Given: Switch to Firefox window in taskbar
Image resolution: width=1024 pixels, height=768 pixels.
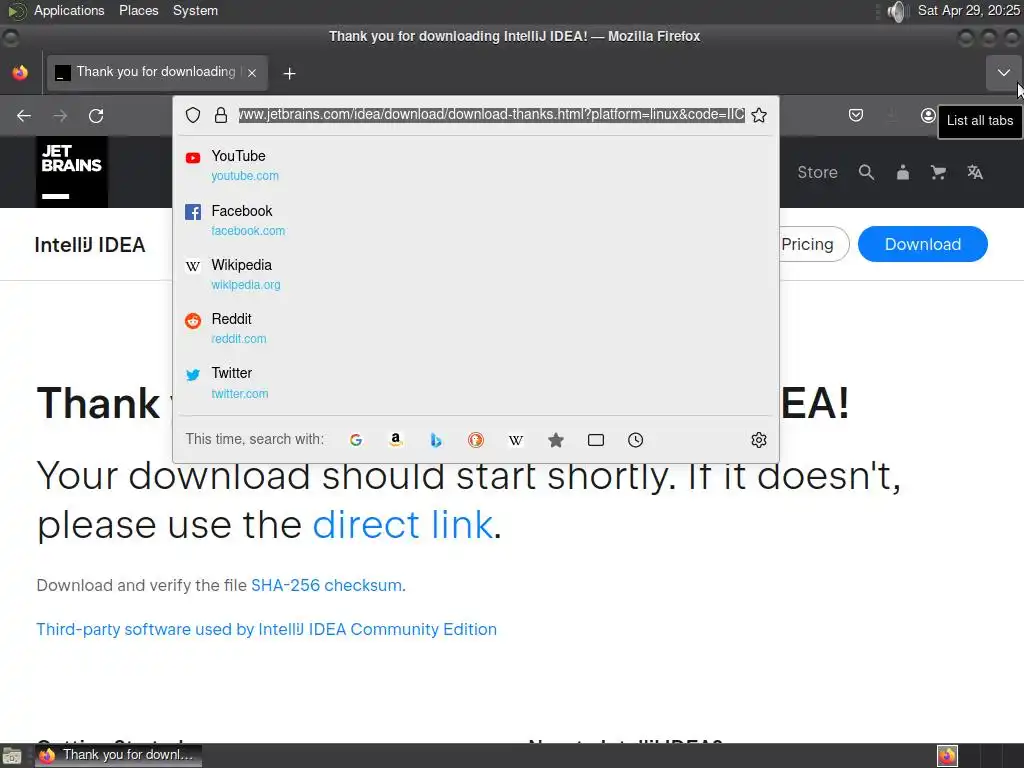Looking at the screenshot, I should (119, 755).
